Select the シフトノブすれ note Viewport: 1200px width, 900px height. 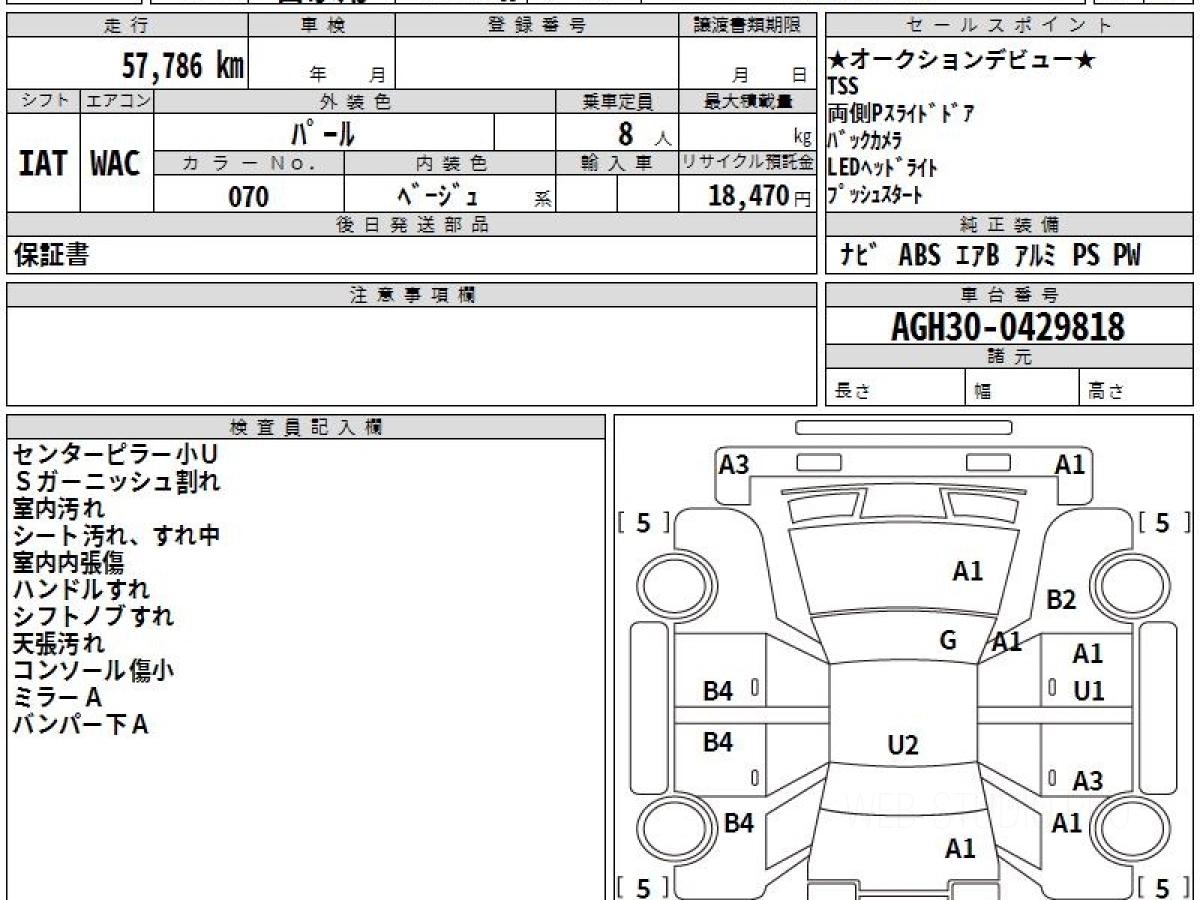(x=93, y=616)
